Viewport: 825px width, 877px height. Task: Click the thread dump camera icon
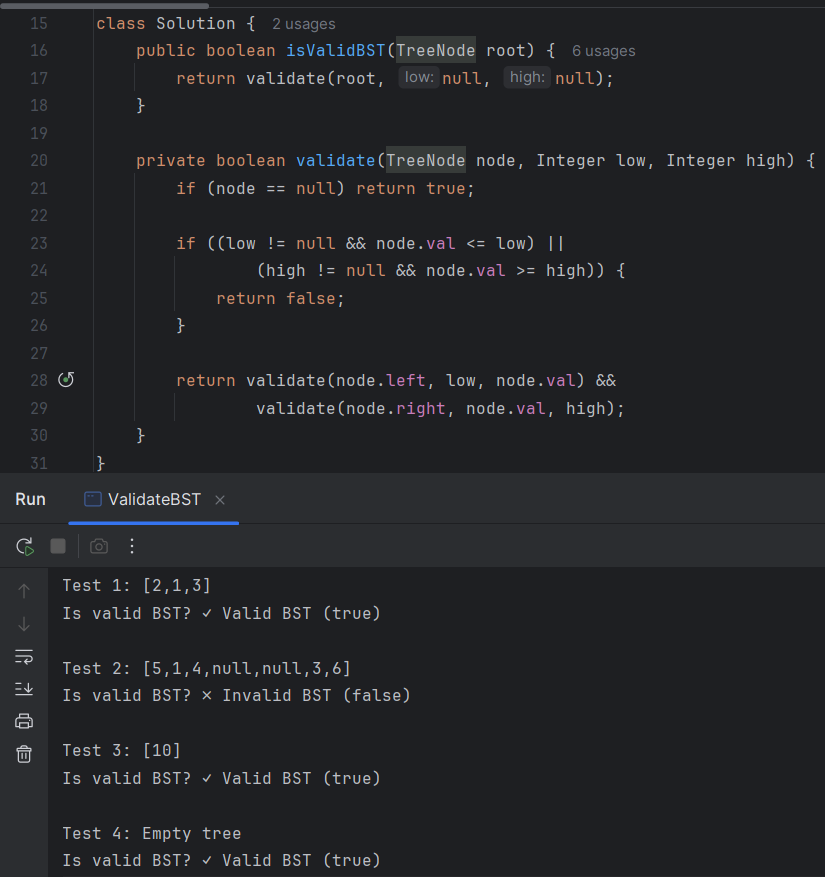click(x=98, y=546)
